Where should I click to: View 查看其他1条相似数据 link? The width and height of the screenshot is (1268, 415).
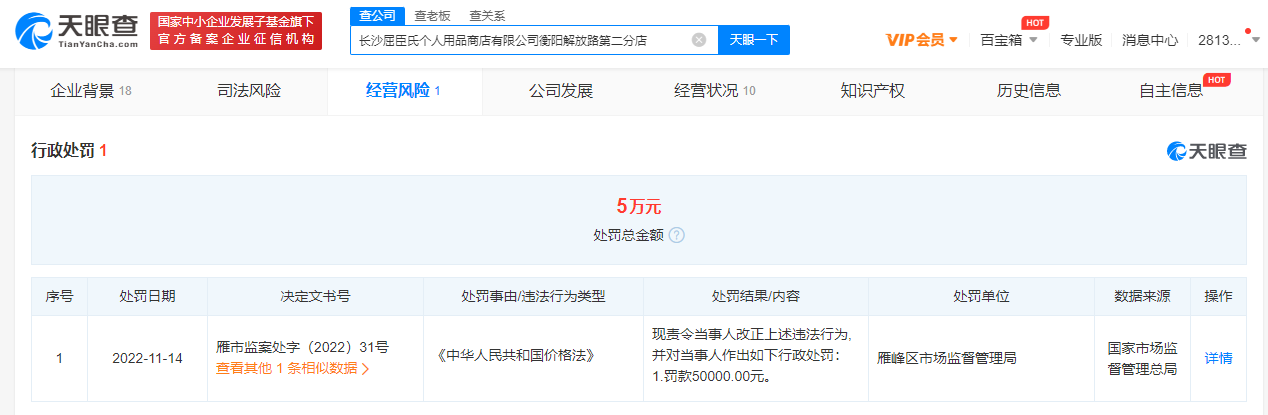pos(292,368)
